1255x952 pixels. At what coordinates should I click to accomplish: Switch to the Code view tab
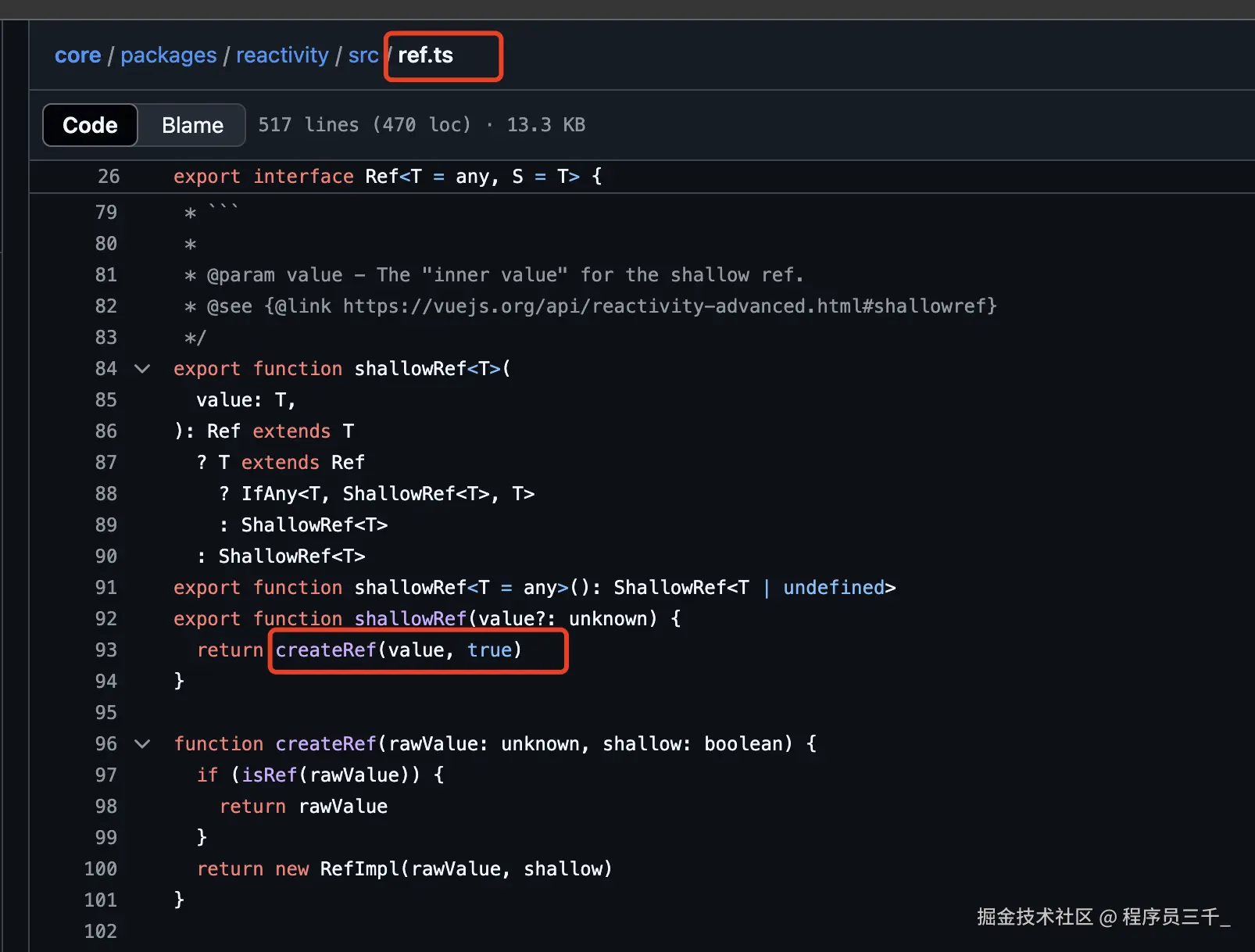pyautogui.click(x=90, y=125)
